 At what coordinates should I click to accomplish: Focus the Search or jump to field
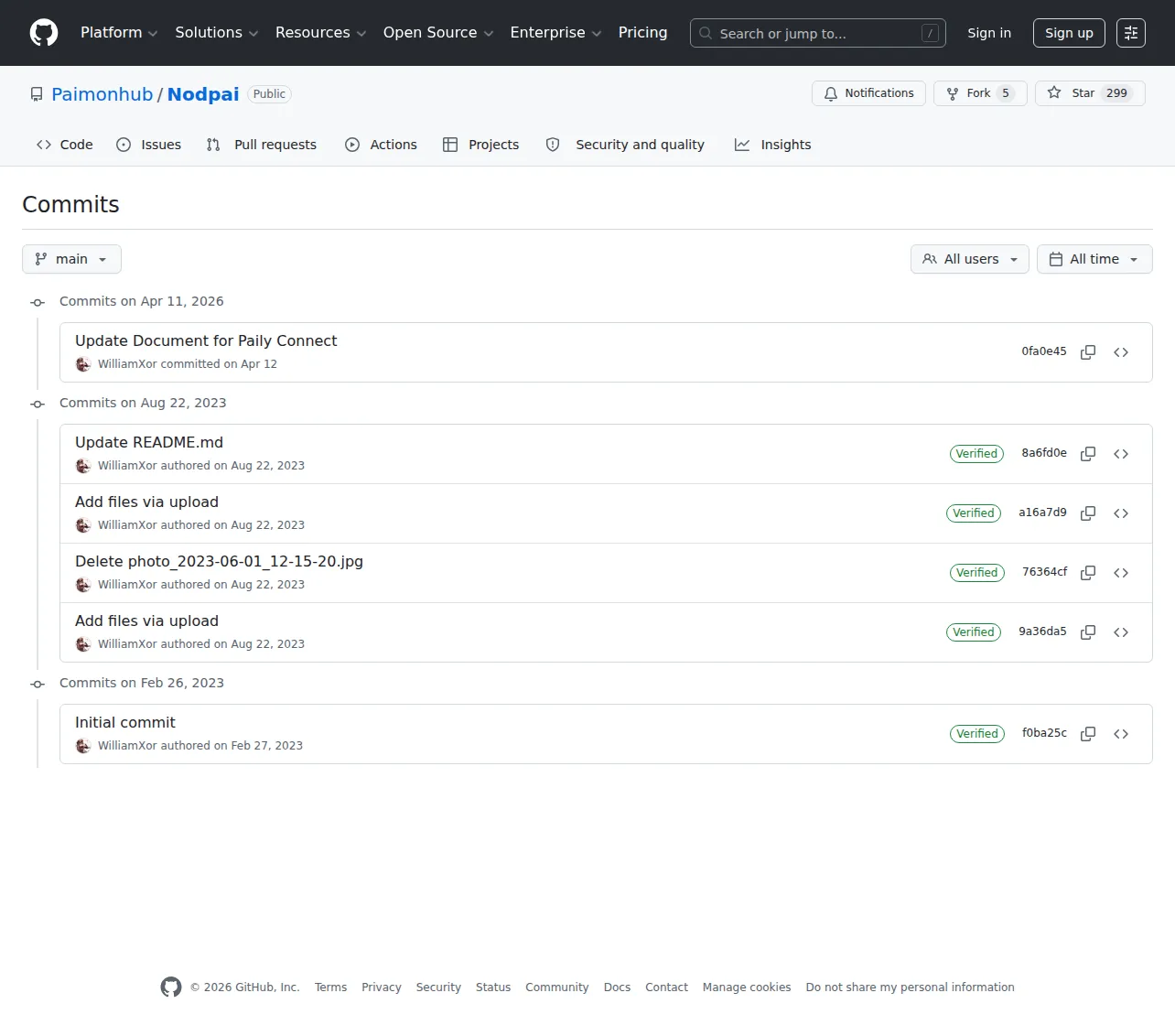click(818, 33)
